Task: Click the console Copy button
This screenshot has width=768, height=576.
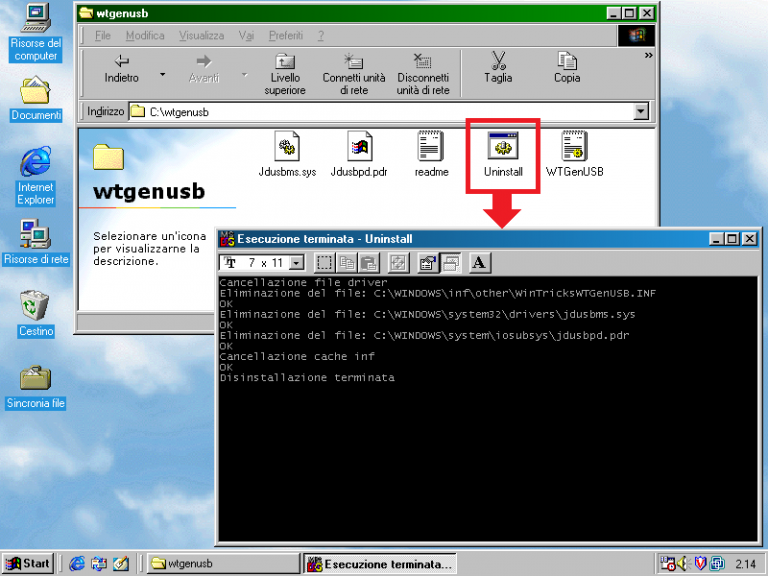Action: 347,263
